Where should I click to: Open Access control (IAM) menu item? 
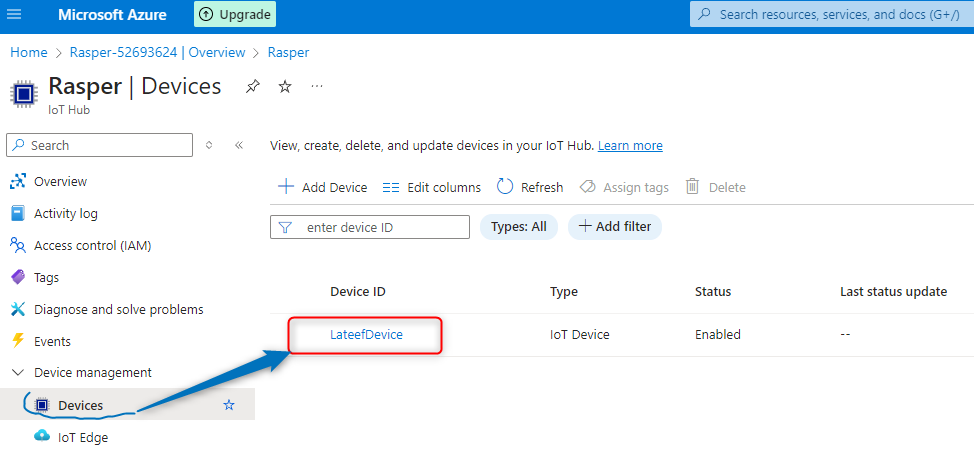tap(92, 245)
